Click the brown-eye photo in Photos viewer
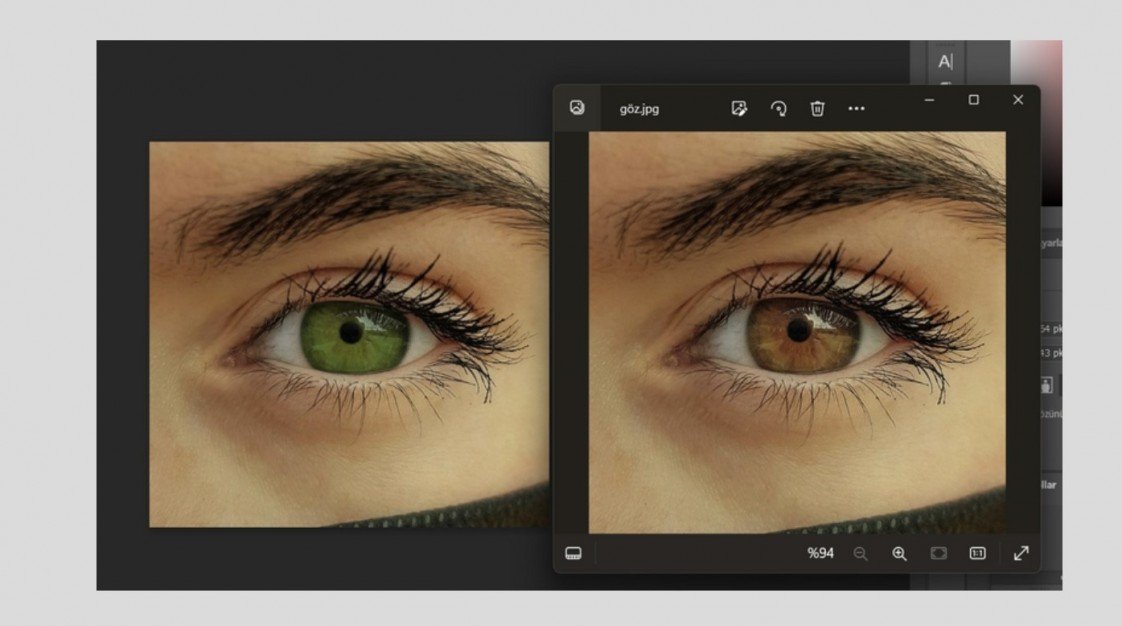The height and width of the screenshot is (626, 1122). (x=797, y=332)
